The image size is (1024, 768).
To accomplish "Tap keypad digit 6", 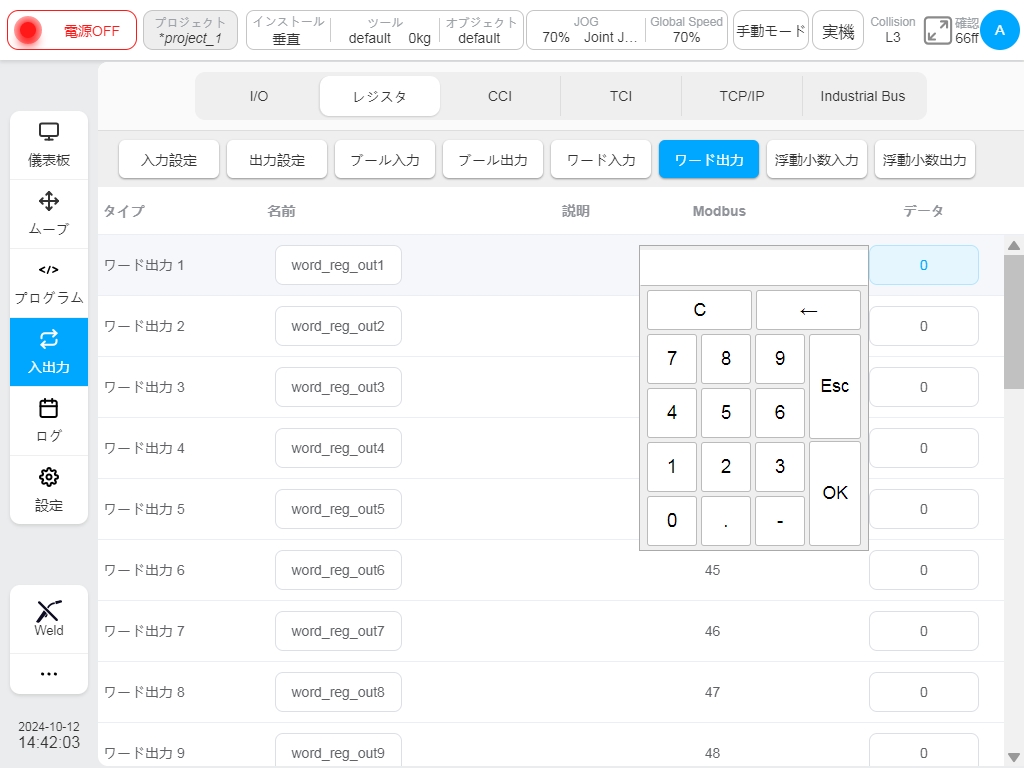I will point(780,413).
